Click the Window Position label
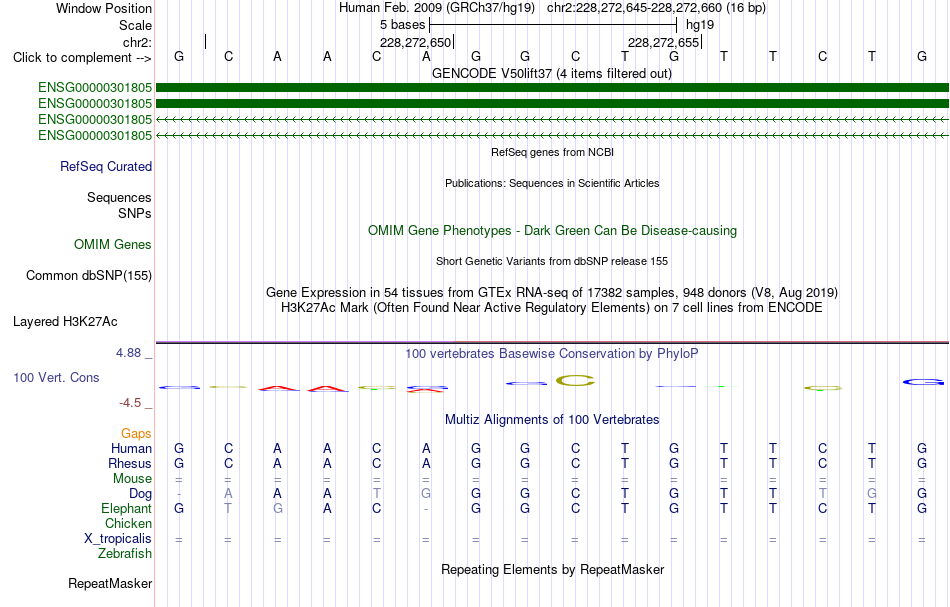This screenshot has height=607, width=950. (104, 8)
